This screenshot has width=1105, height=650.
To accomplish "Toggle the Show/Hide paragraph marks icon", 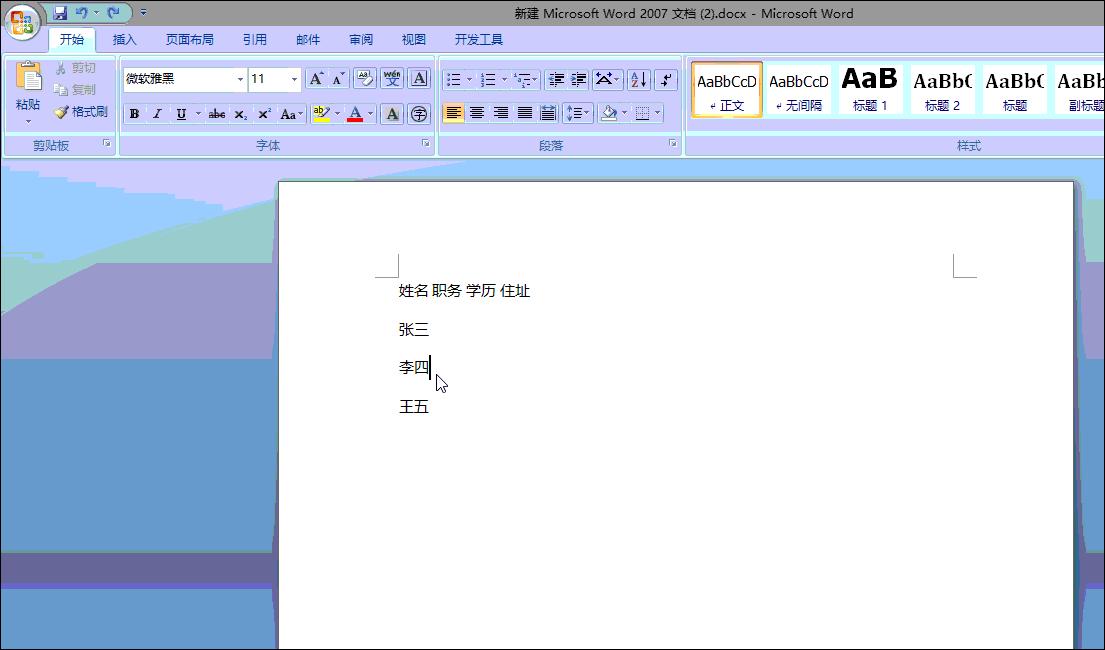I will click(x=665, y=79).
